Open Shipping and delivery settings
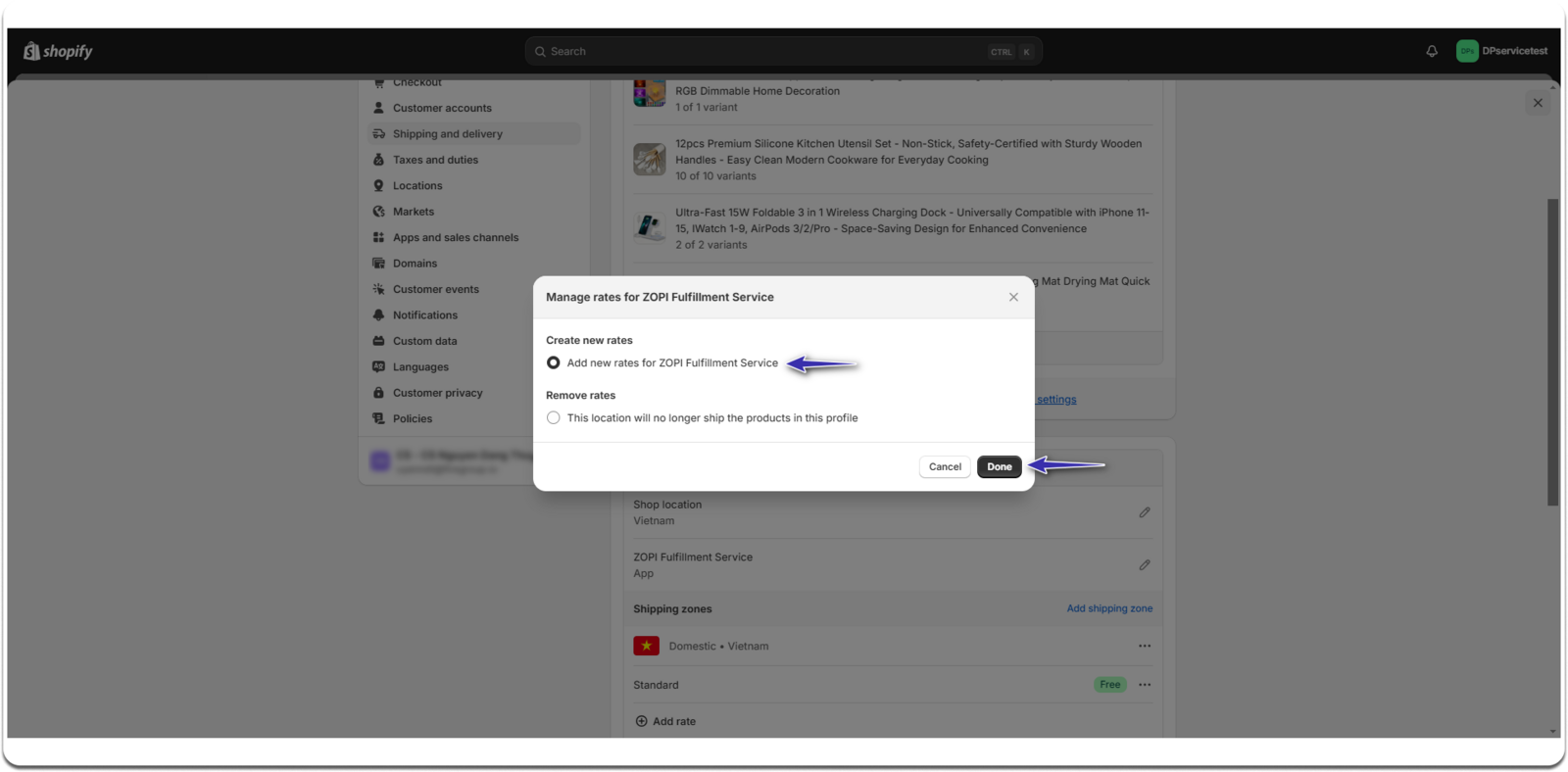1568x772 pixels. (474, 134)
